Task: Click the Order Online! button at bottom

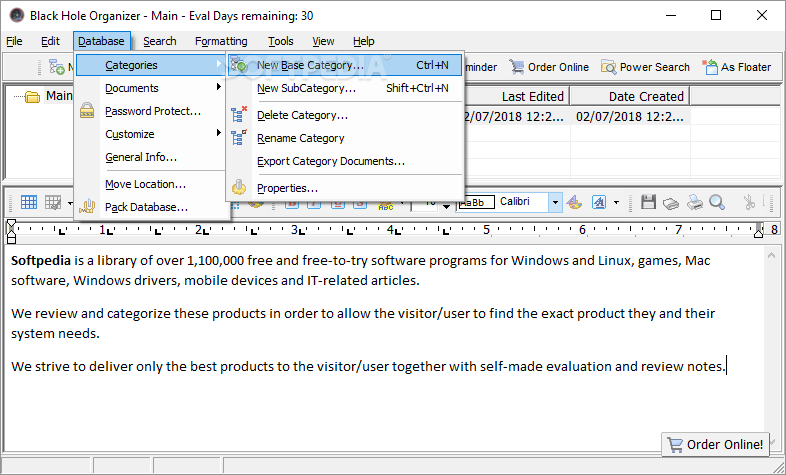Action: point(715,444)
